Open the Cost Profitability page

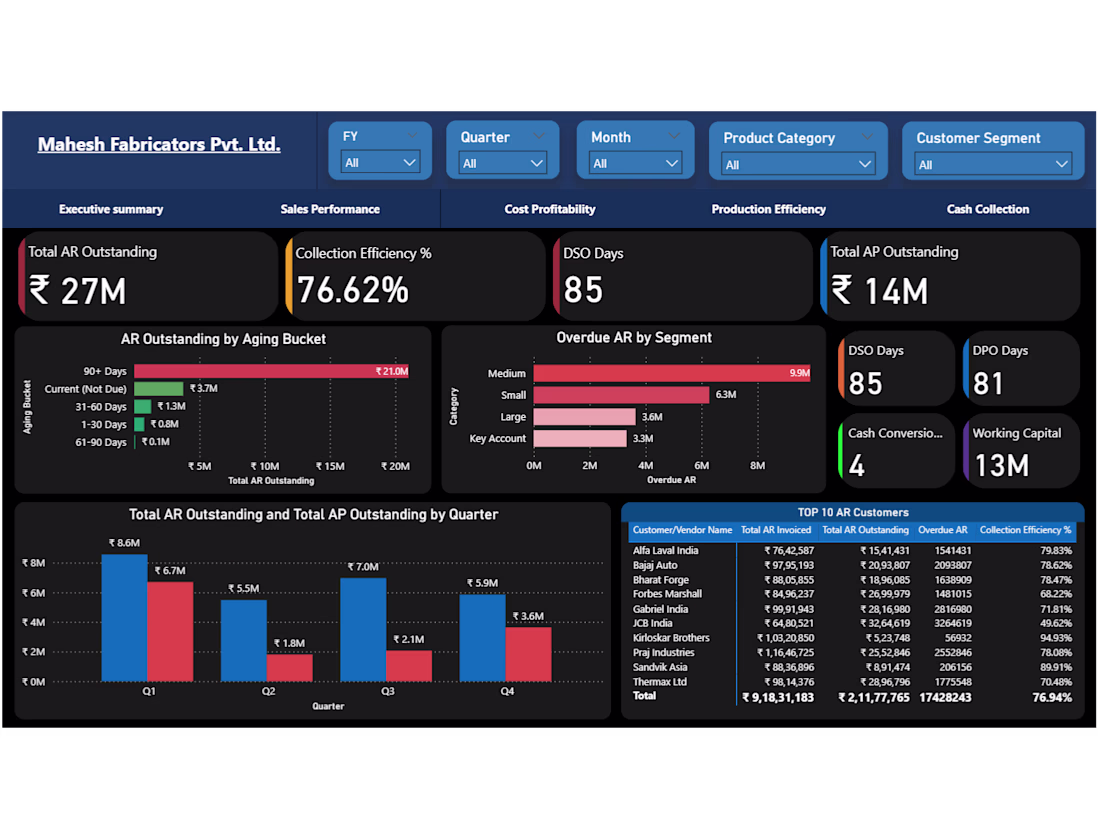point(550,209)
